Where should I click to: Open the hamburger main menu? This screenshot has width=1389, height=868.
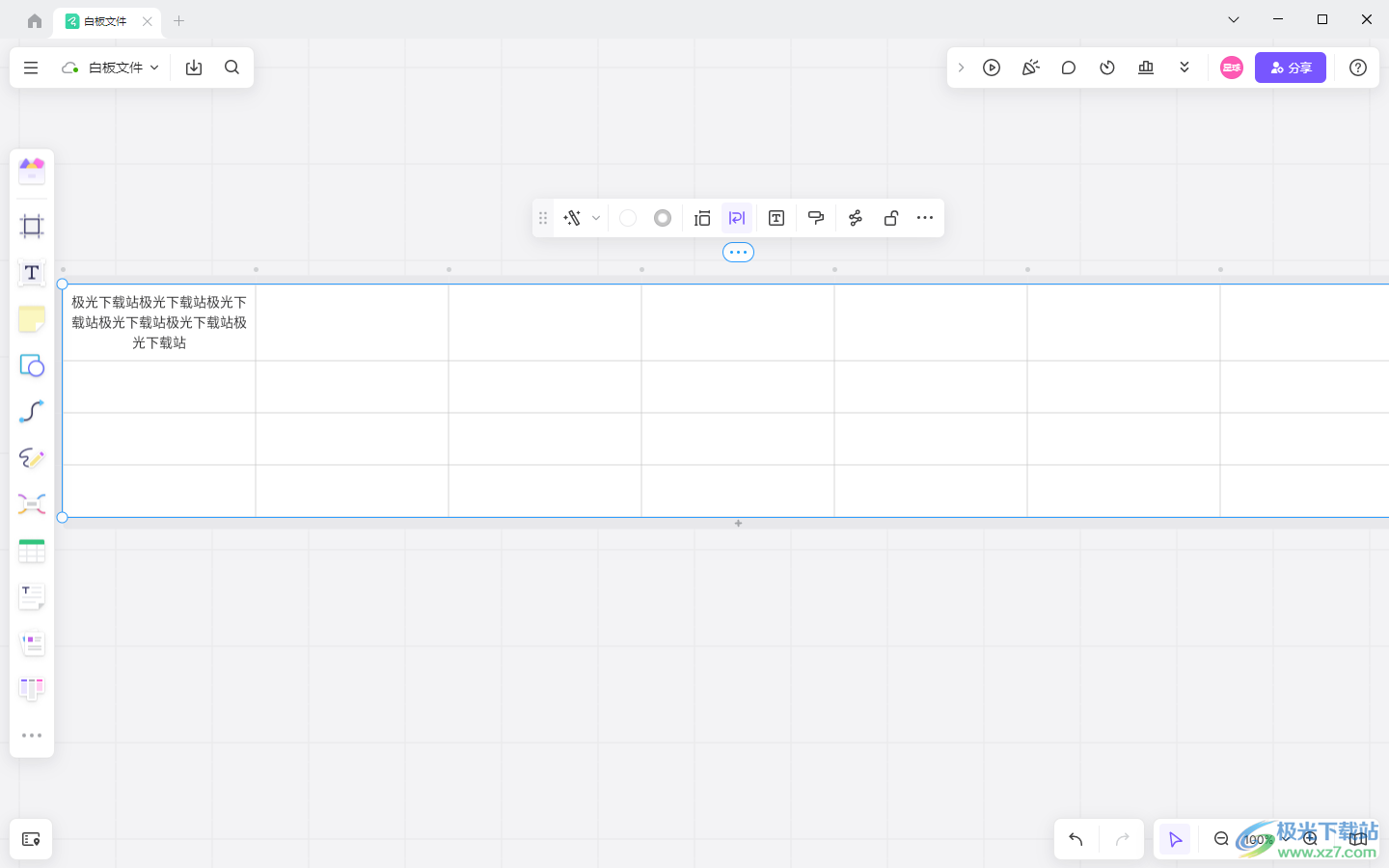[31, 68]
